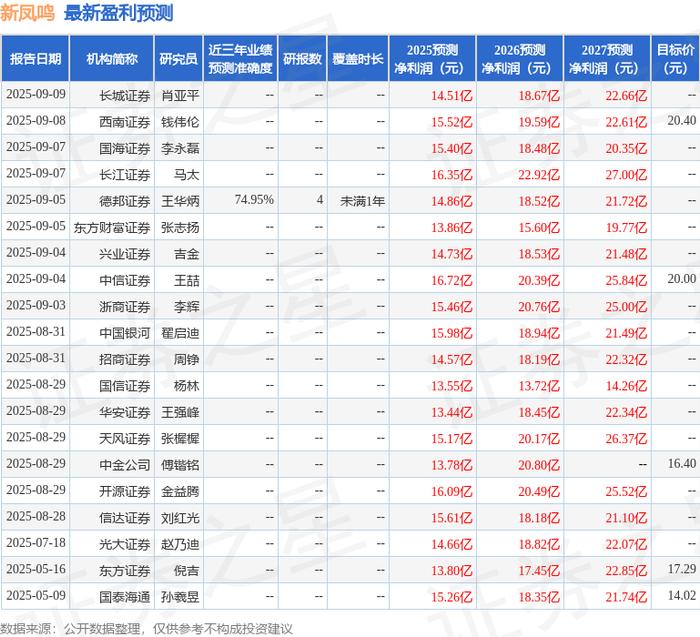The height and width of the screenshot is (637, 700).
Task: Click the 目标价 column header
Action: click(x=675, y=59)
